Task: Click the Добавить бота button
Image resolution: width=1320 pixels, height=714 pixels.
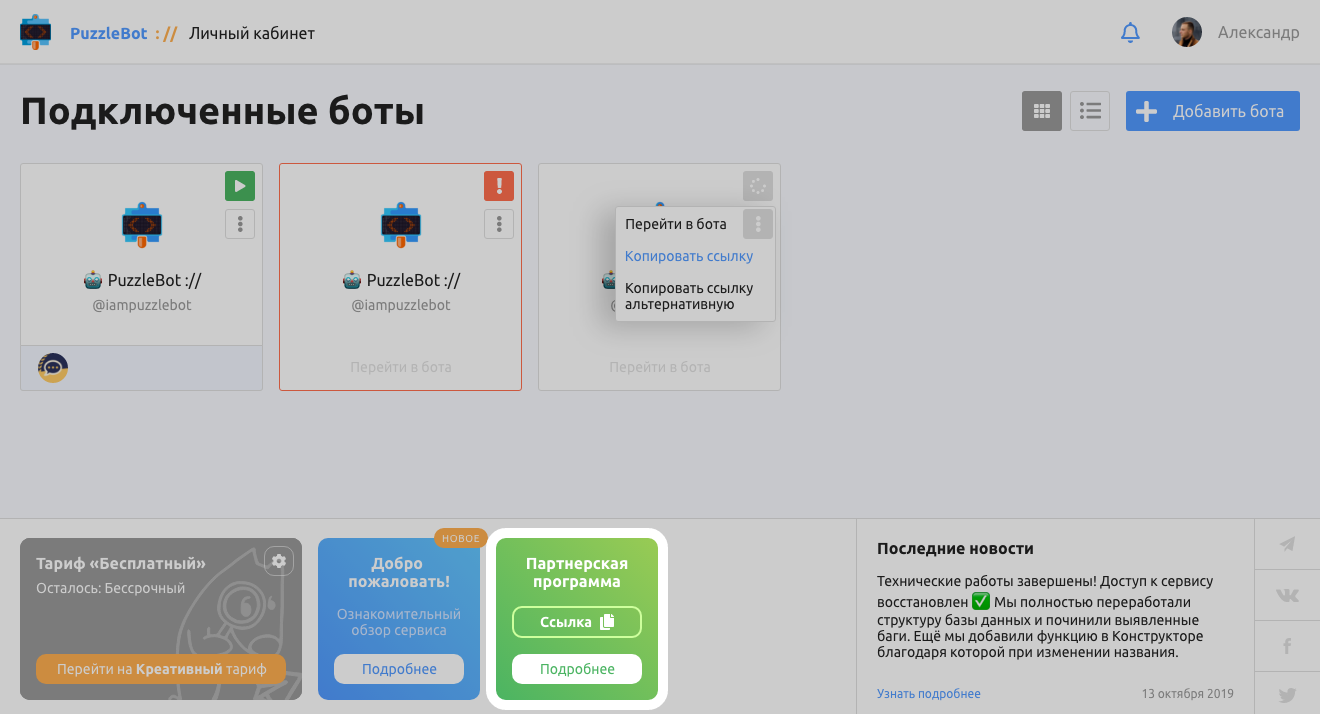Action: (1212, 111)
